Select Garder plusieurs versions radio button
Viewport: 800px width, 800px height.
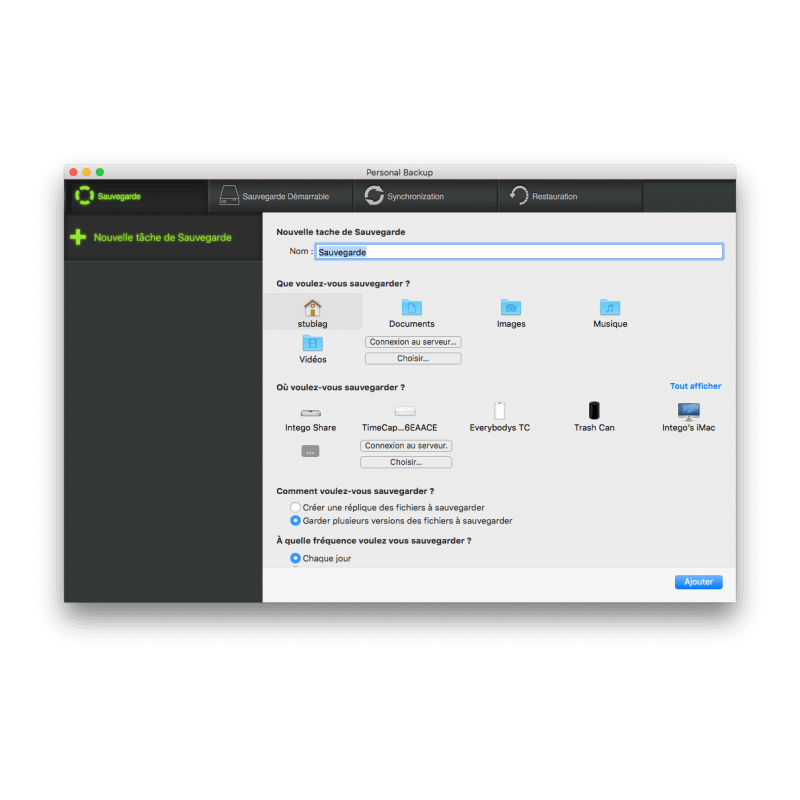click(295, 520)
